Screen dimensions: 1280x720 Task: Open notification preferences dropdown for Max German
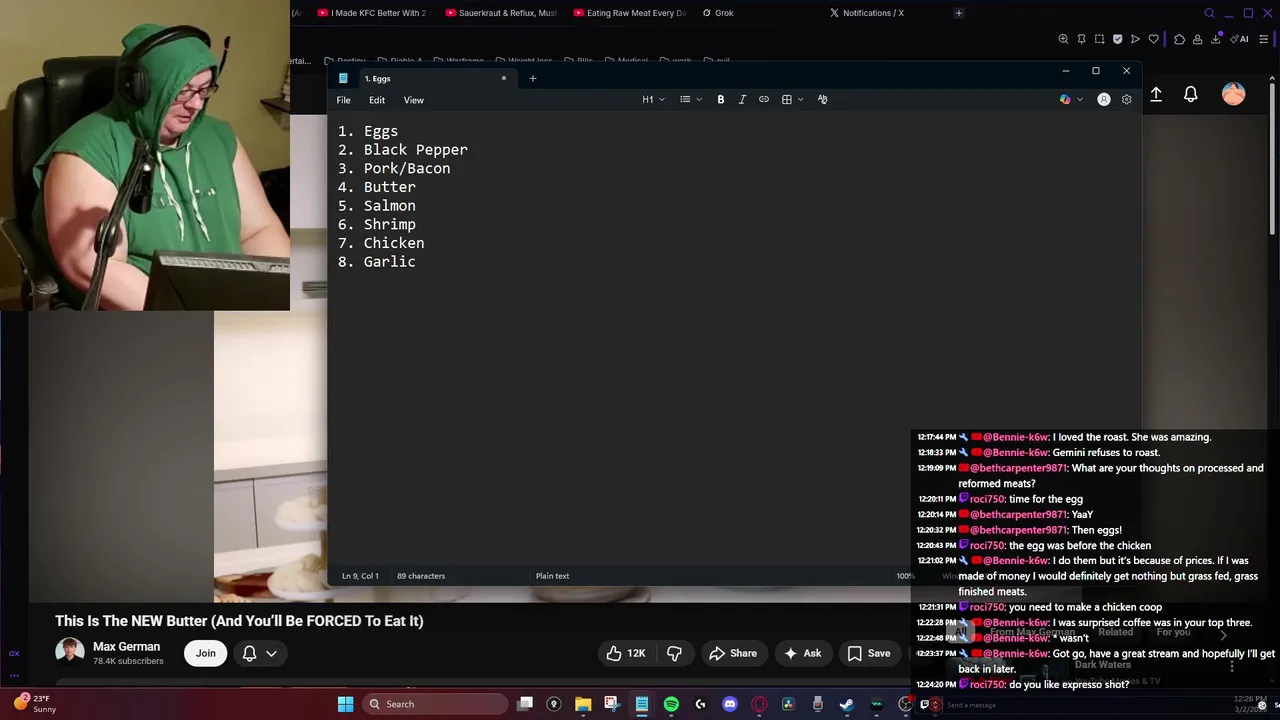point(259,653)
